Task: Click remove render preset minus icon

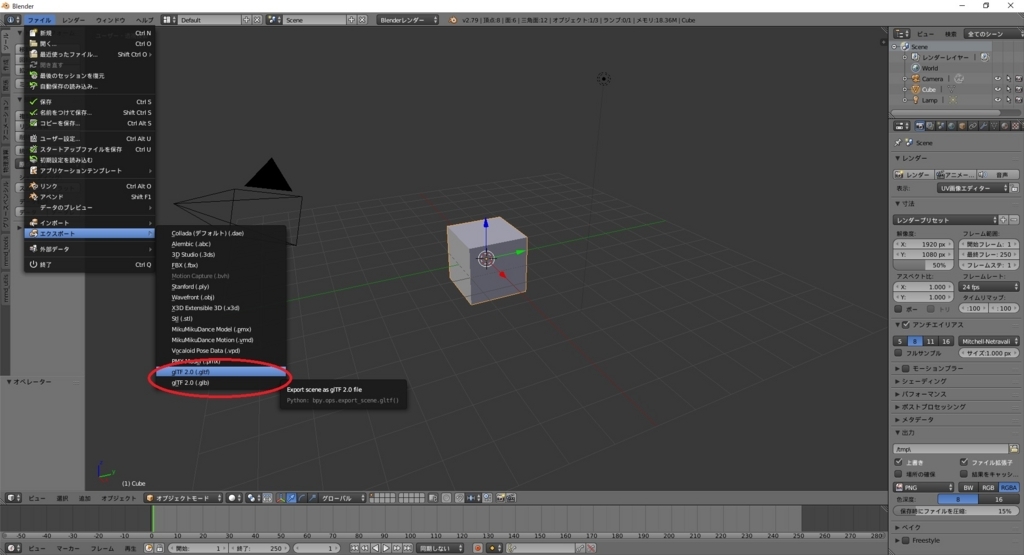Action: click(1014, 220)
